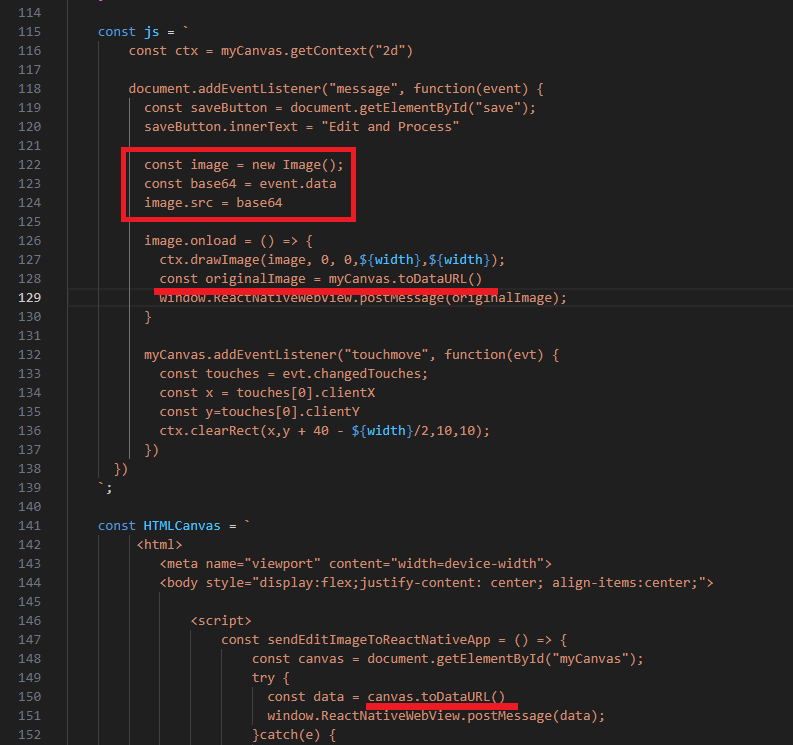Click 'touches[0].clientX' on line 134

pos(305,393)
